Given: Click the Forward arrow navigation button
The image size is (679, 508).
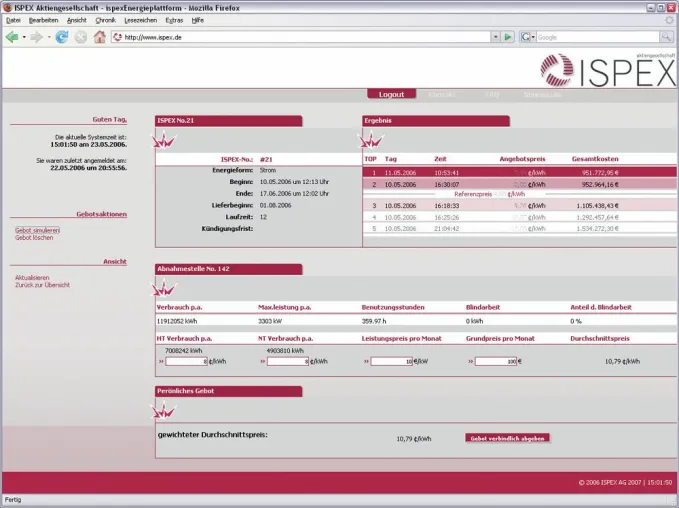Looking at the screenshot, I should click(x=36, y=37).
